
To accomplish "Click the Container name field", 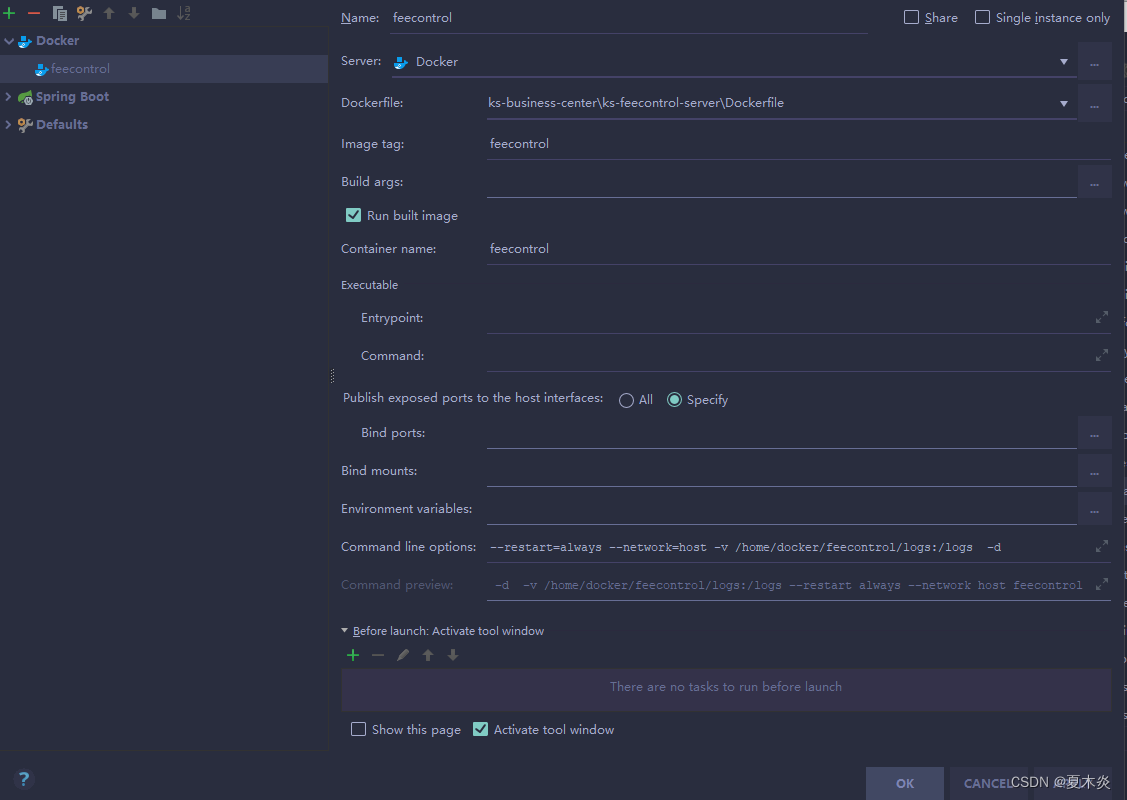I will coord(799,249).
